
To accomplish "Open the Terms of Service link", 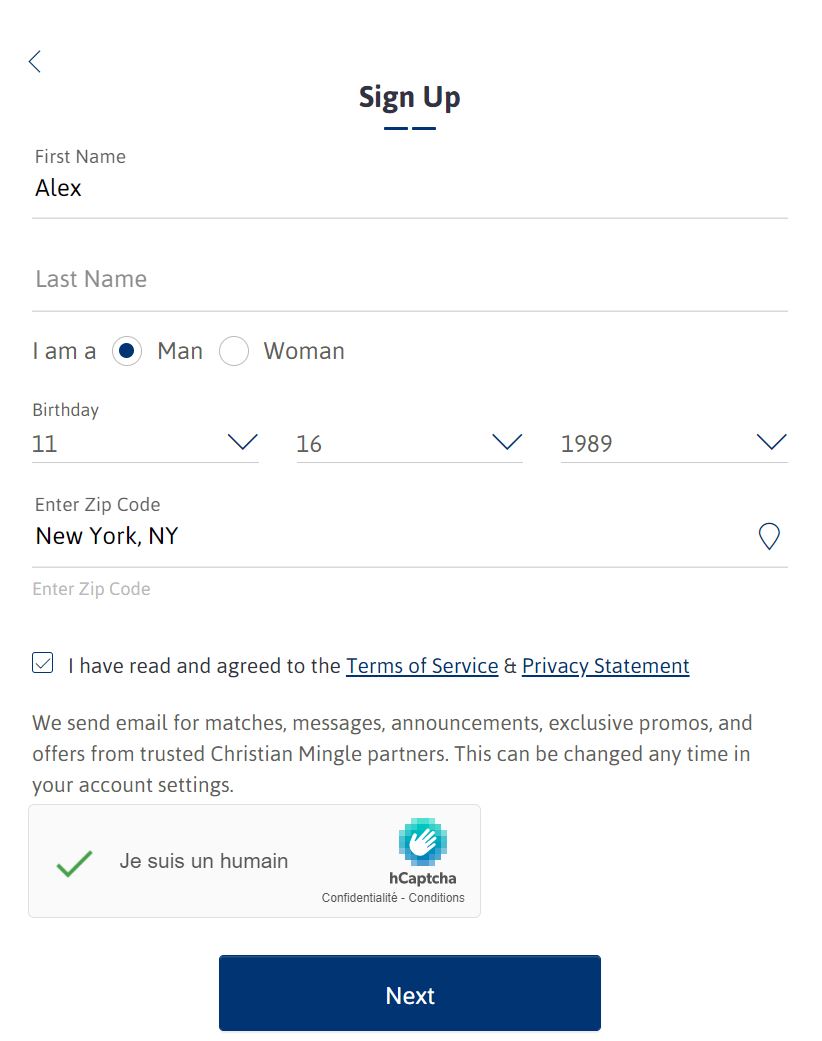I will pos(422,666).
